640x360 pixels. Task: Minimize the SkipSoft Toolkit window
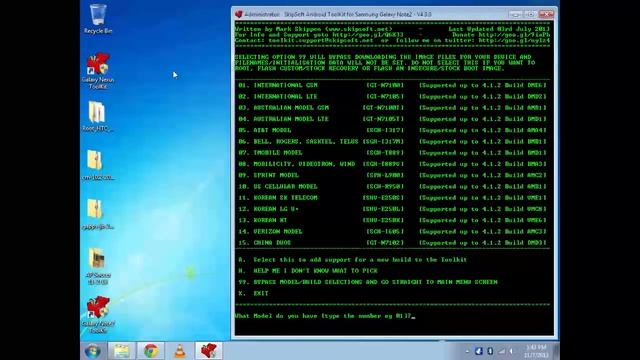(516, 14)
